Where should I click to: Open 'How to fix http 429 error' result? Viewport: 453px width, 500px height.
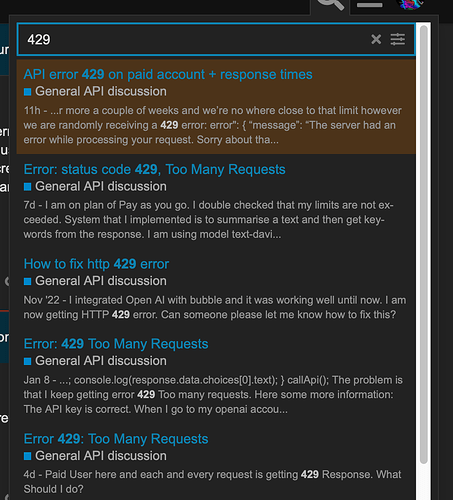coord(96,264)
